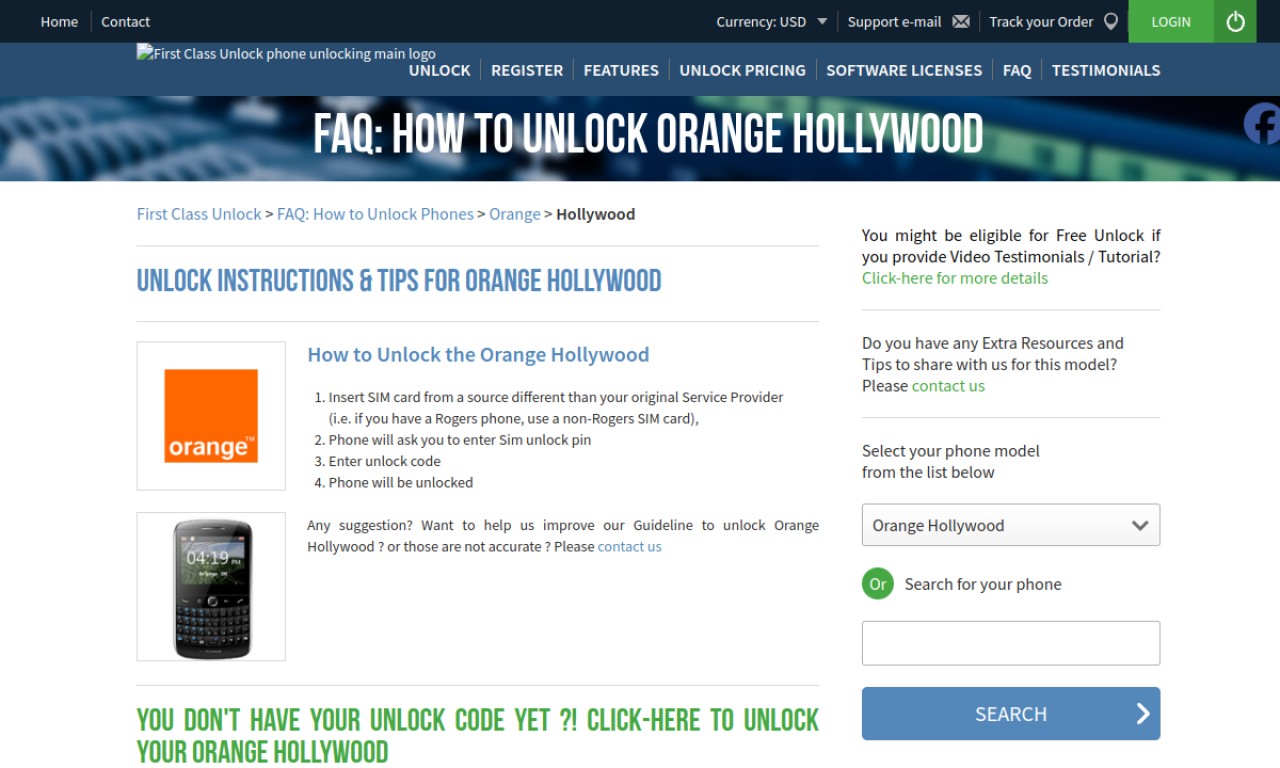The width and height of the screenshot is (1280, 768).
Task: Open the TESTIMONIALS menu item
Action: pos(1106,70)
